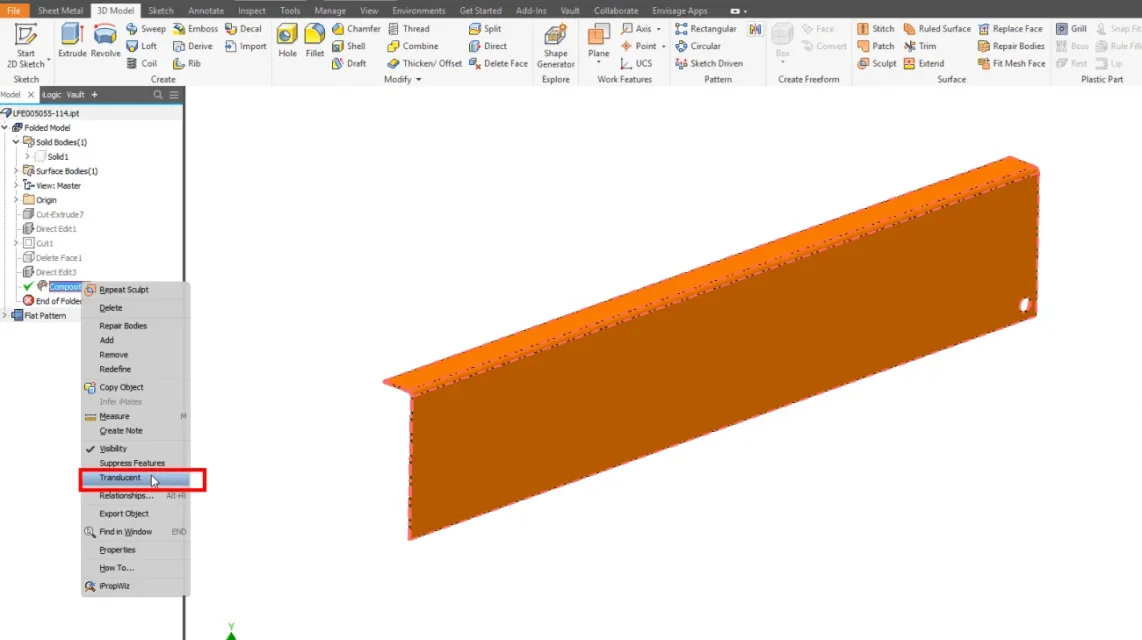Open the Plane dropdown arrow
Viewport: 1142px width, 640px height.
click(599, 63)
